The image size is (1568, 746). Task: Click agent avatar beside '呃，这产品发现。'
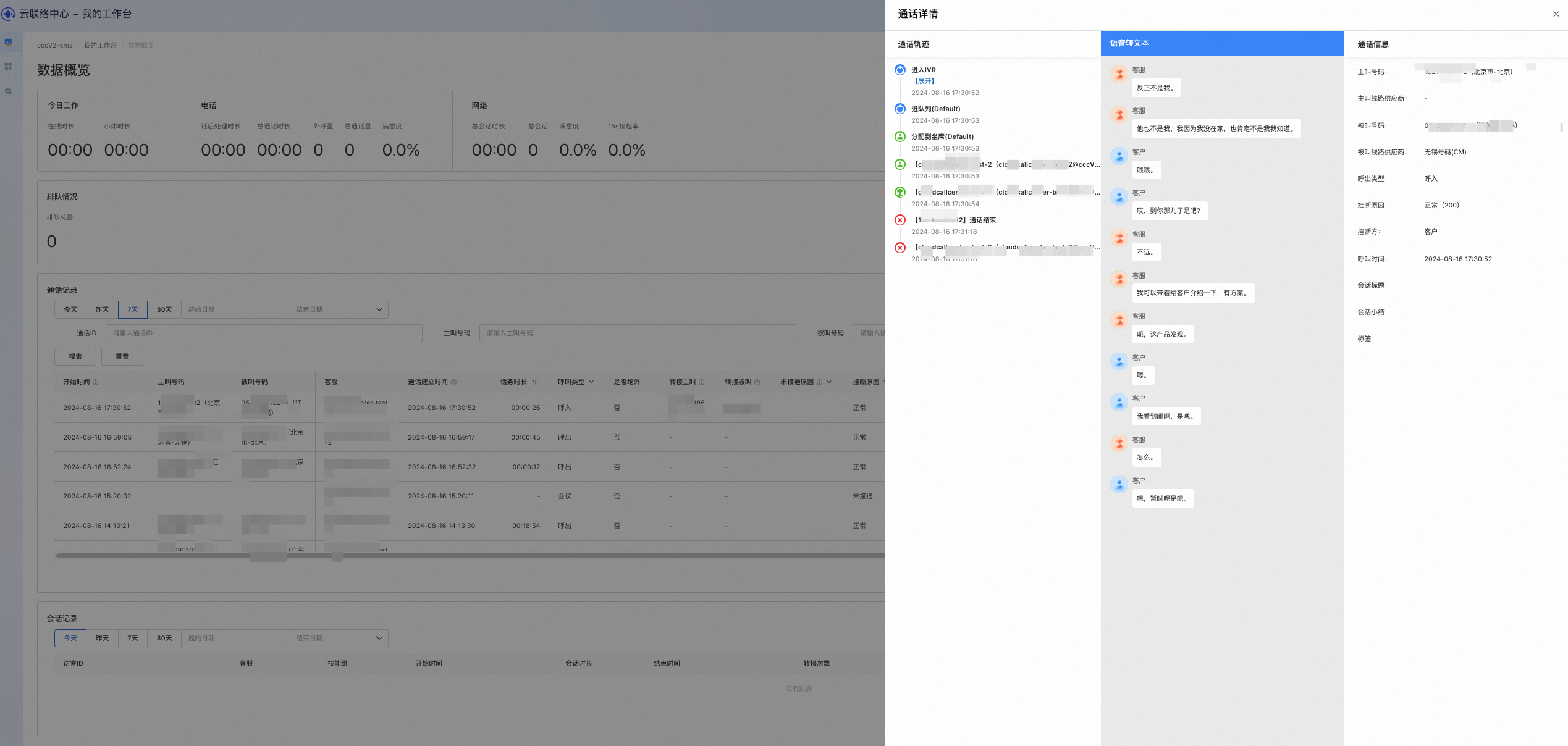(1119, 321)
